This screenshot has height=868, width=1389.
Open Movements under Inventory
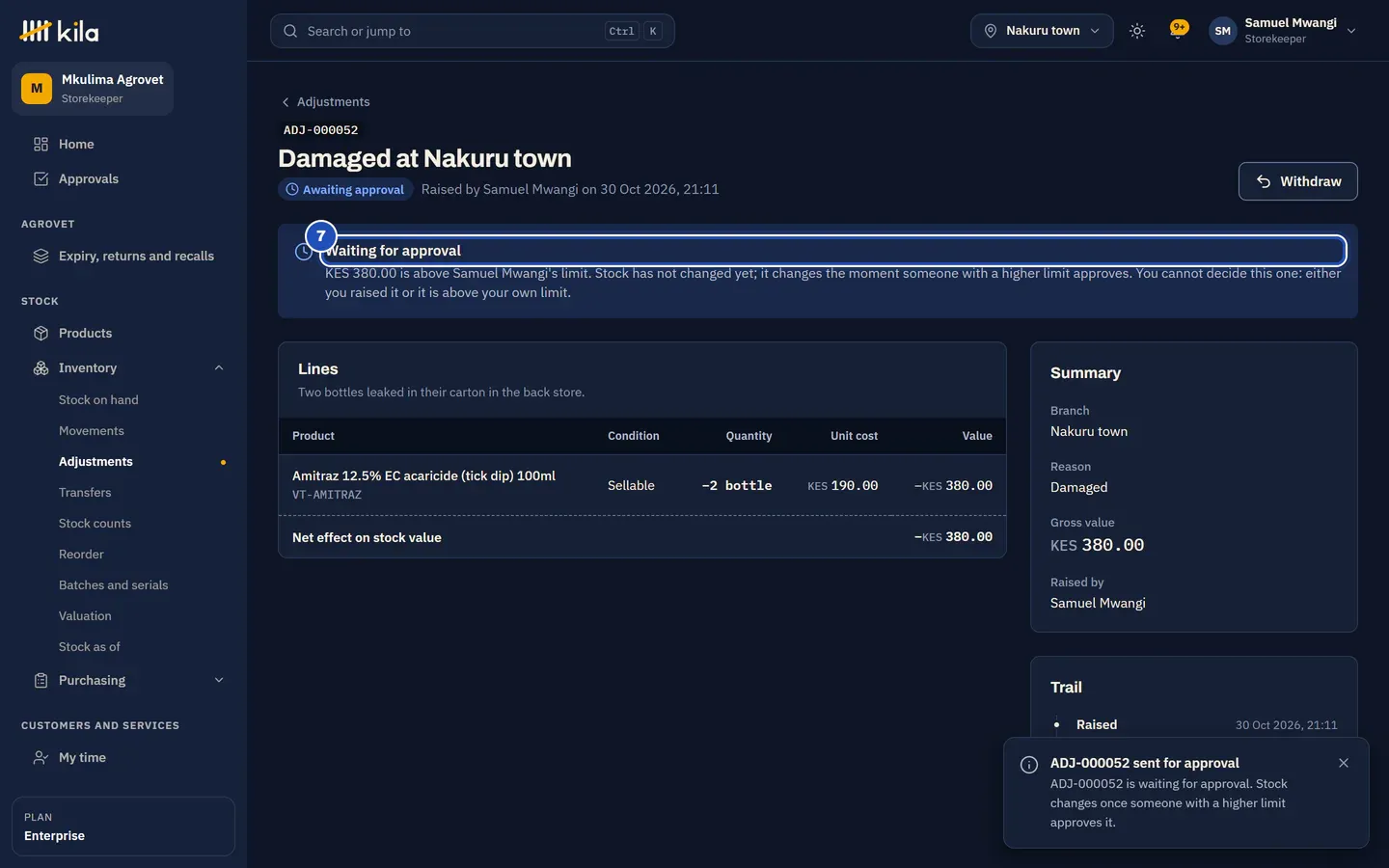pyautogui.click(x=92, y=430)
